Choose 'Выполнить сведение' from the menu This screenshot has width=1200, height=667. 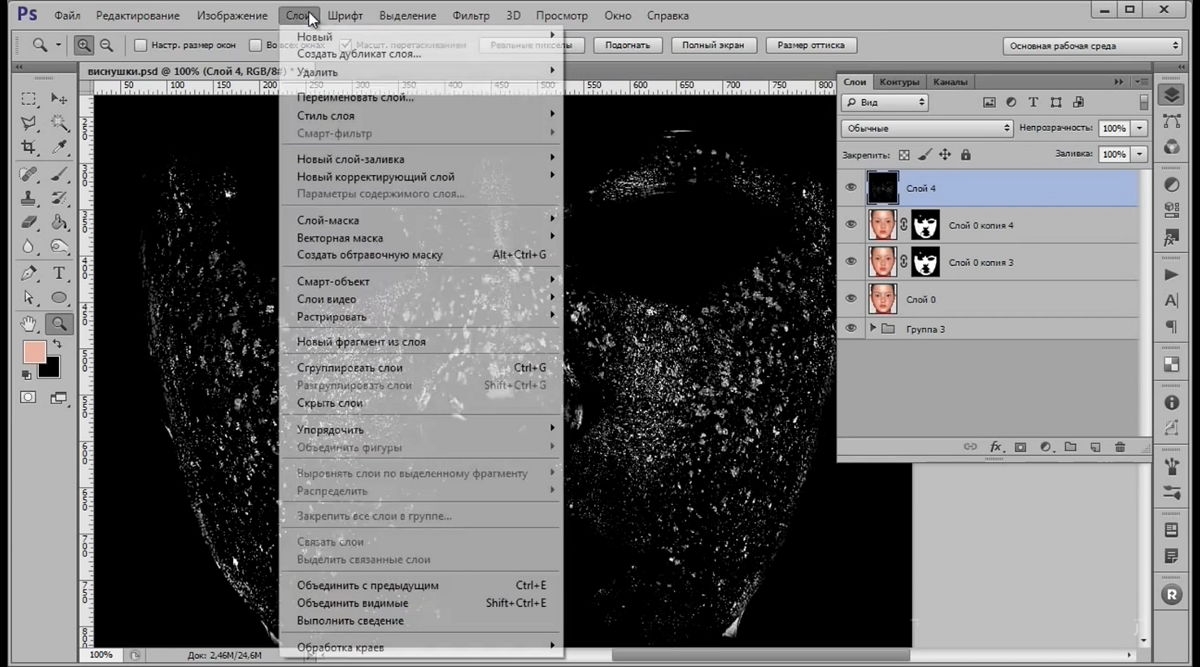[x=350, y=621]
